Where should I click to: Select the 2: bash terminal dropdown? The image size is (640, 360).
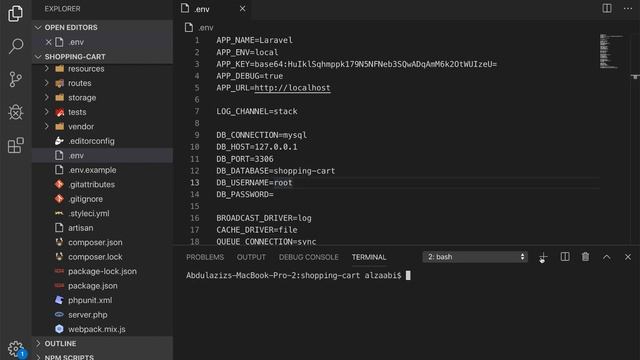pos(475,257)
